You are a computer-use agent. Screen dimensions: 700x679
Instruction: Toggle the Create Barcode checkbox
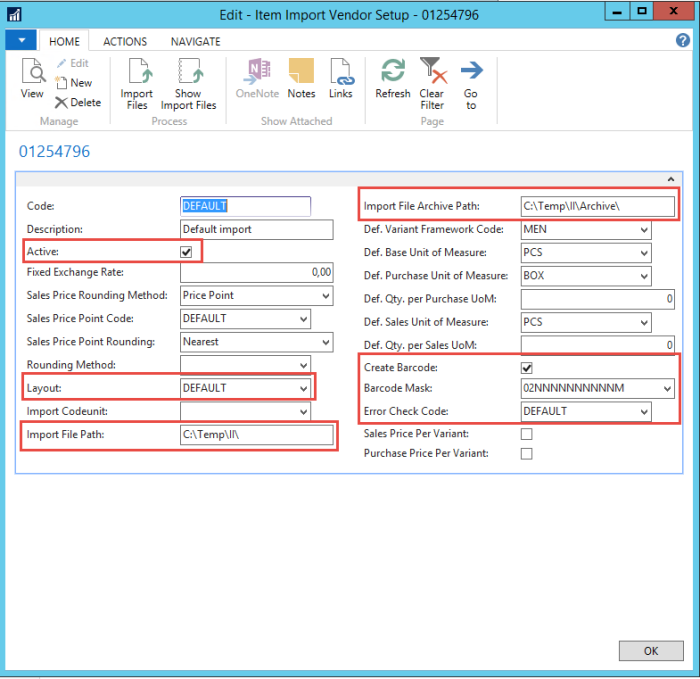(527, 368)
